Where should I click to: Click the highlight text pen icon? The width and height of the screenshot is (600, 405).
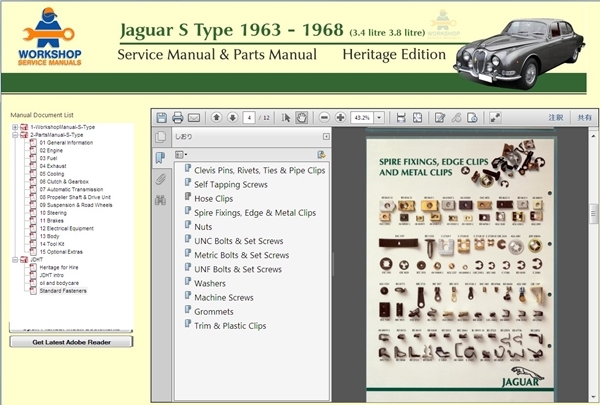click(x=456, y=118)
